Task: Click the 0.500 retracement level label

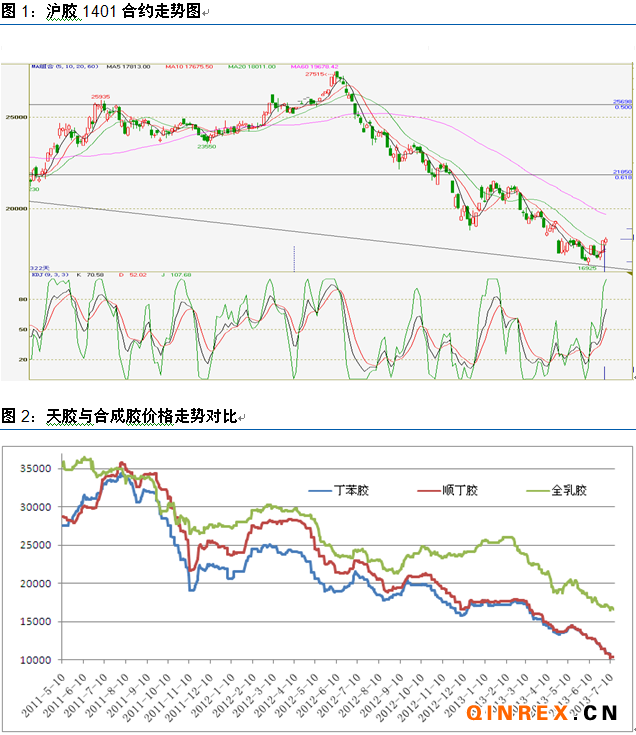Action: point(621,107)
